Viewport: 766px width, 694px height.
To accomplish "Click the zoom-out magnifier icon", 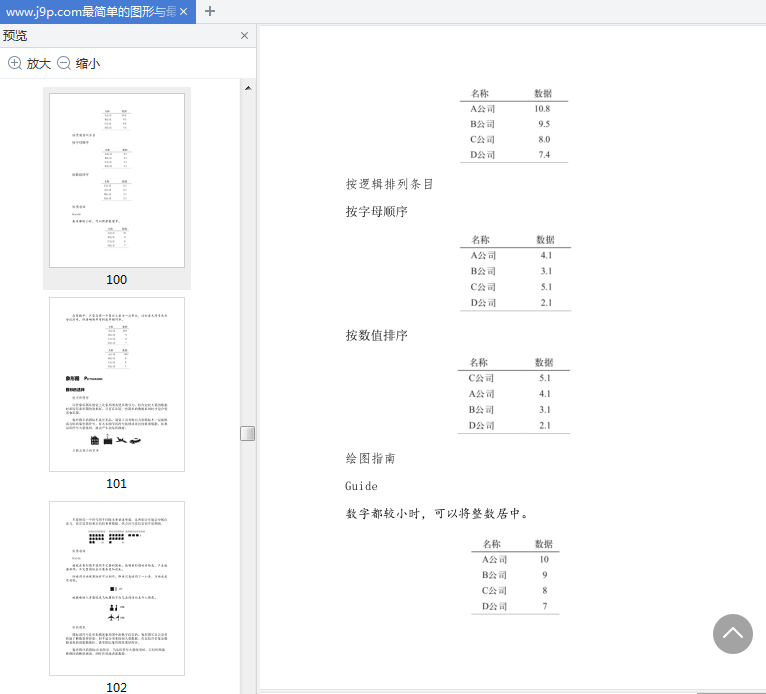I will [x=64, y=63].
